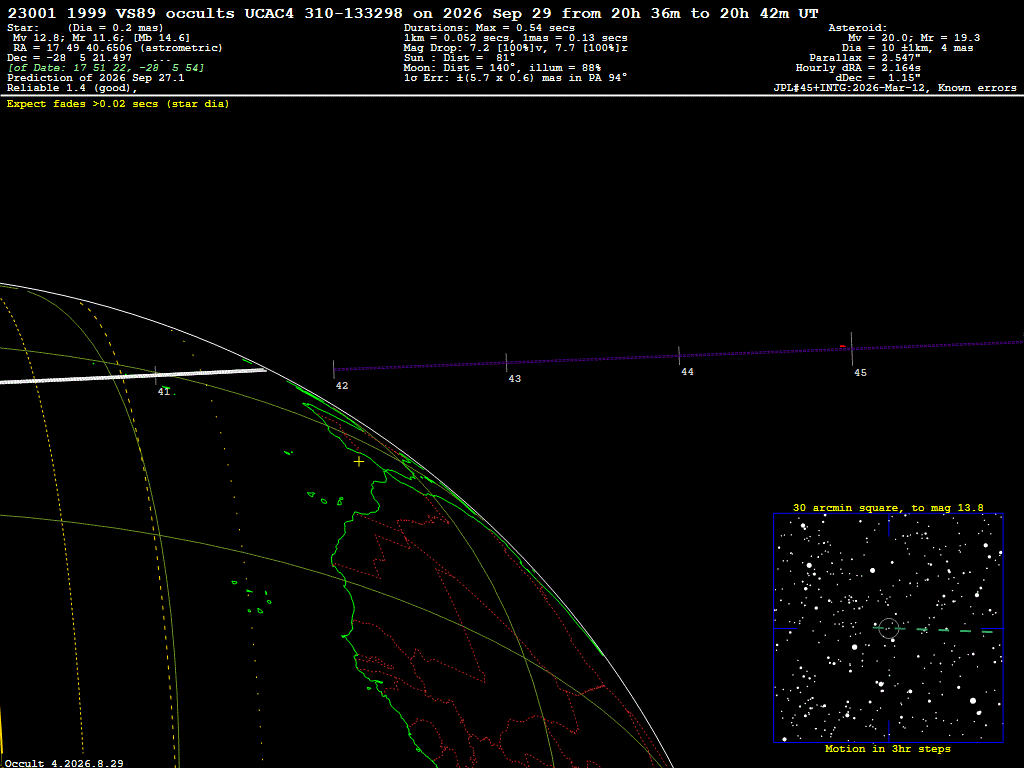Click the green dashed asteroid motion track

click(x=934, y=630)
